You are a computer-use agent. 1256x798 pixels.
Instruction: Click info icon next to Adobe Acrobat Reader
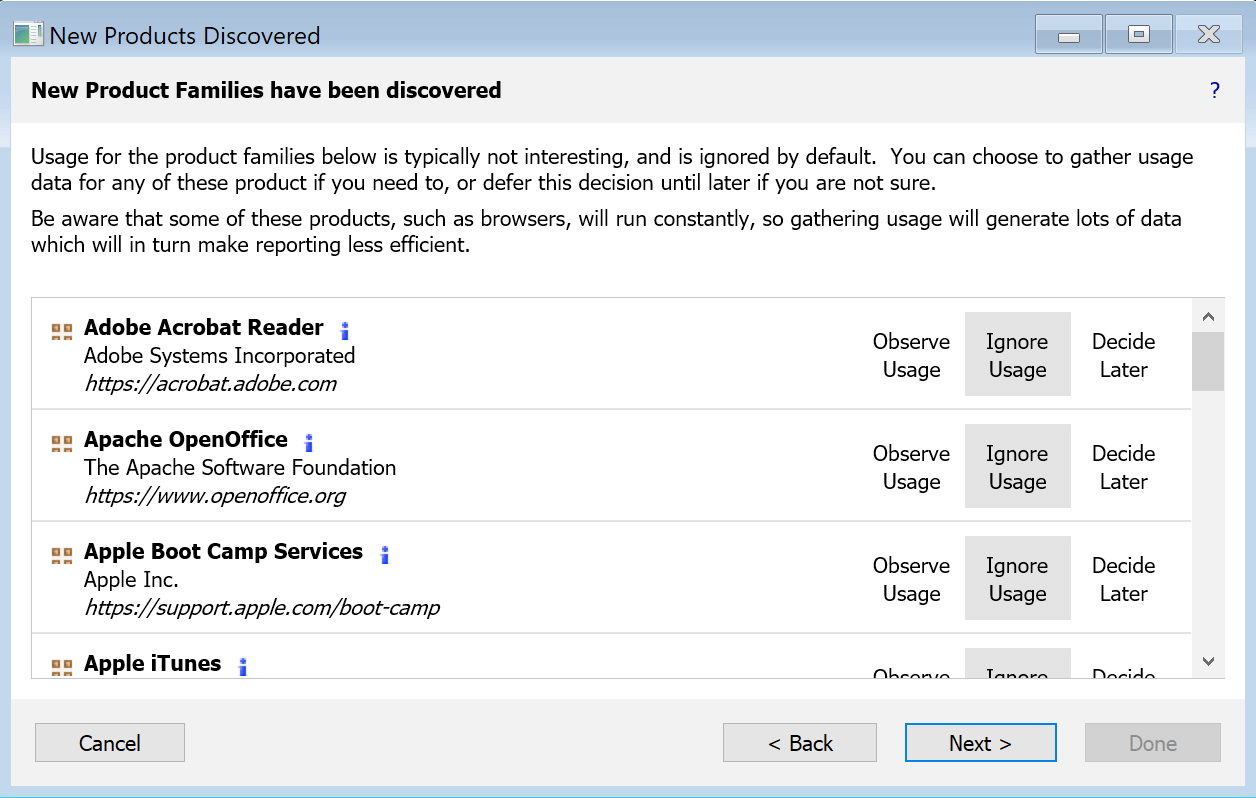click(x=345, y=330)
